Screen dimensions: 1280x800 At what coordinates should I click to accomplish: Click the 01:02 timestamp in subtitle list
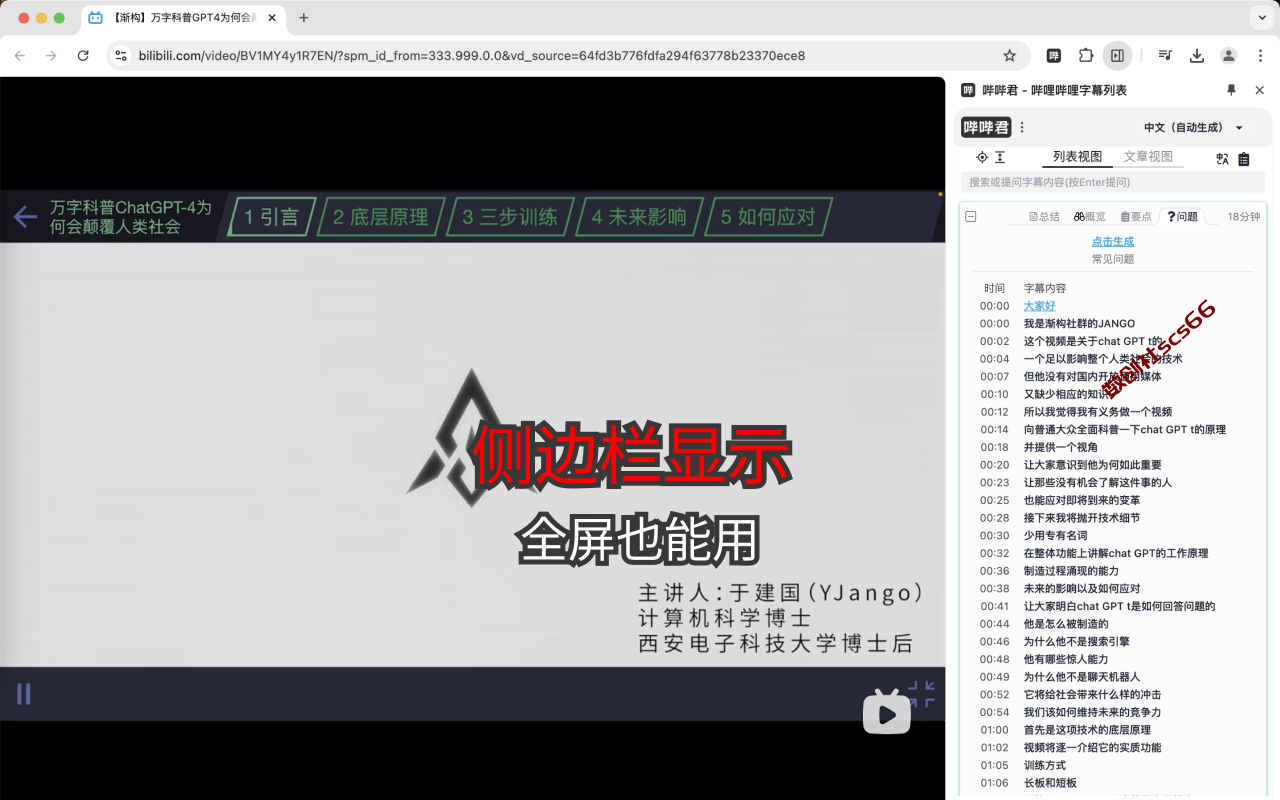coord(994,747)
